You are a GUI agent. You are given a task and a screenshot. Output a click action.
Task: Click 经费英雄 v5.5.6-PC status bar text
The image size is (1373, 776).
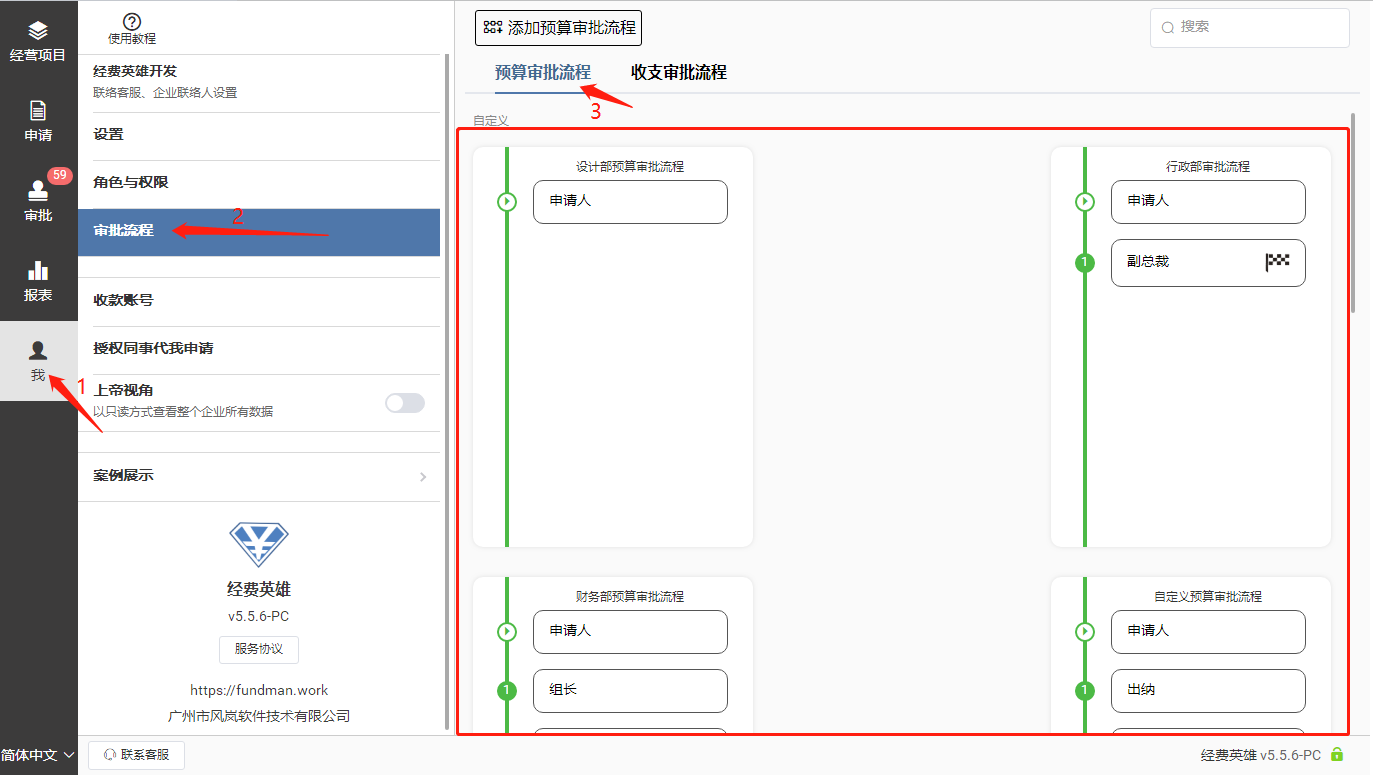tap(1261, 756)
